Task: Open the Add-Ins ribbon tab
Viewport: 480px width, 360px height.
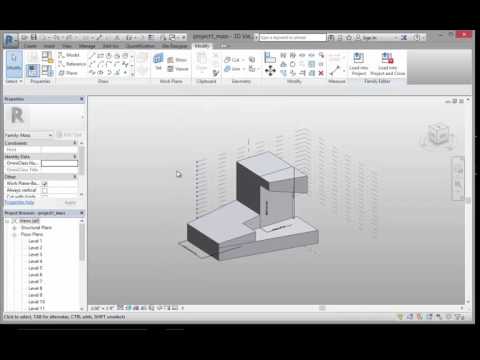Action: click(111, 46)
